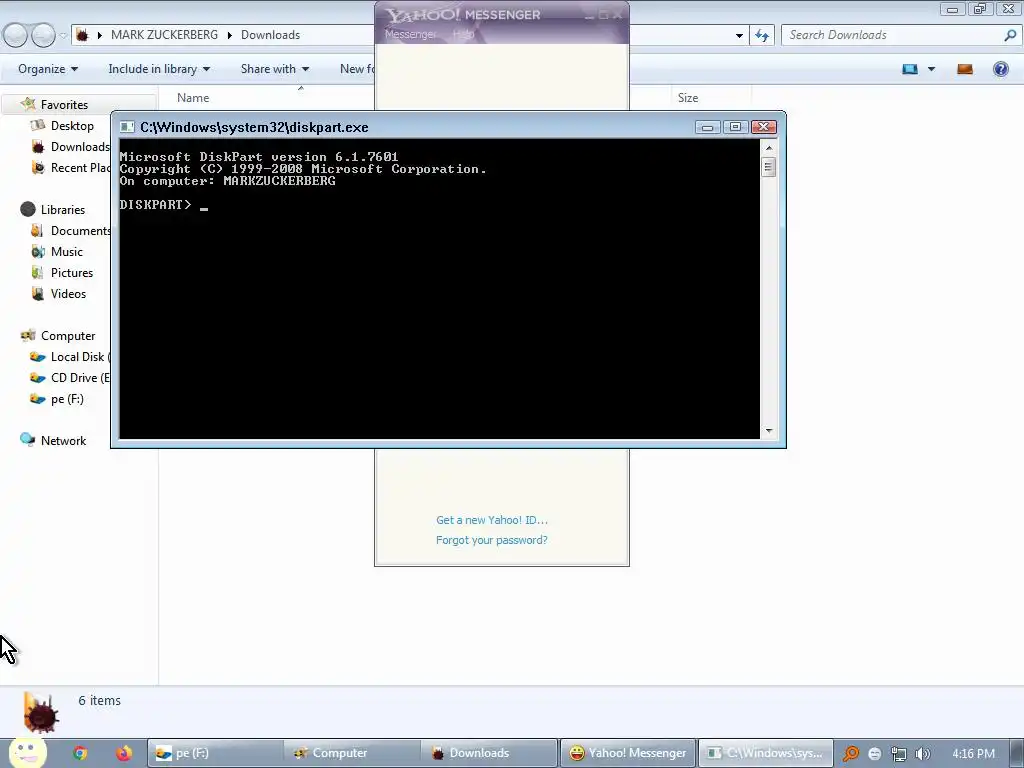
Task: Switch to pe (F:) taskbar window
Action: coord(216,753)
